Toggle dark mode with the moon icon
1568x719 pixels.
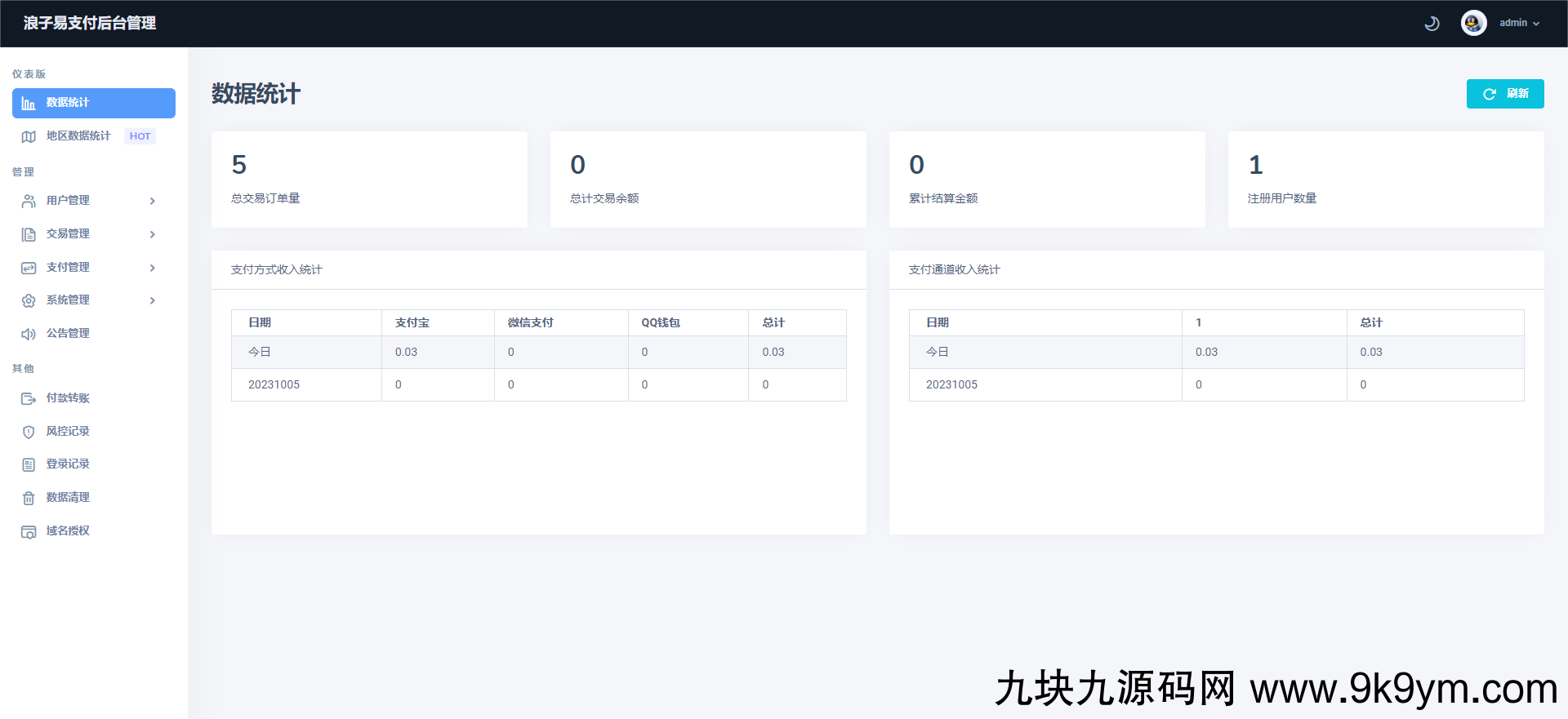coord(1432,24)
